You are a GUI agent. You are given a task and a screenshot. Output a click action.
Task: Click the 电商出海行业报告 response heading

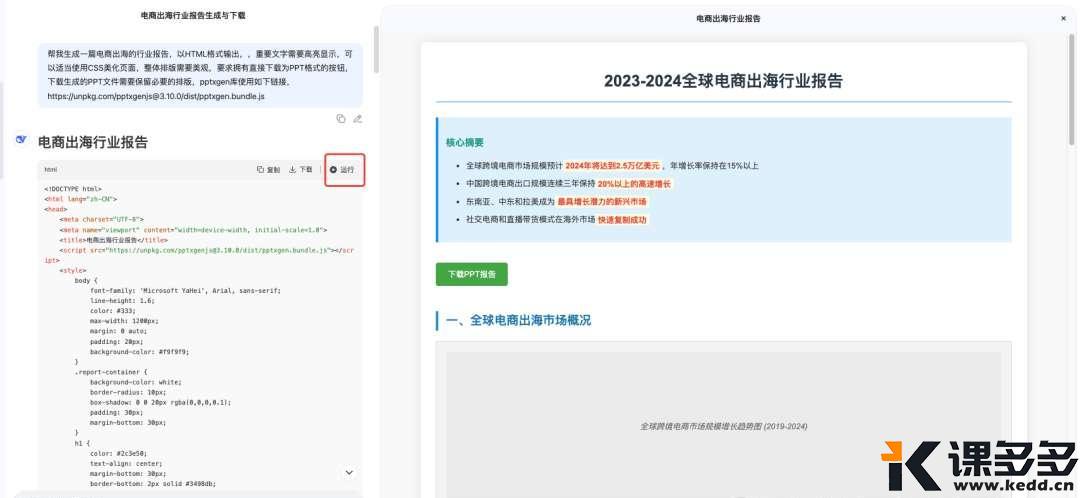coord(93,143)
